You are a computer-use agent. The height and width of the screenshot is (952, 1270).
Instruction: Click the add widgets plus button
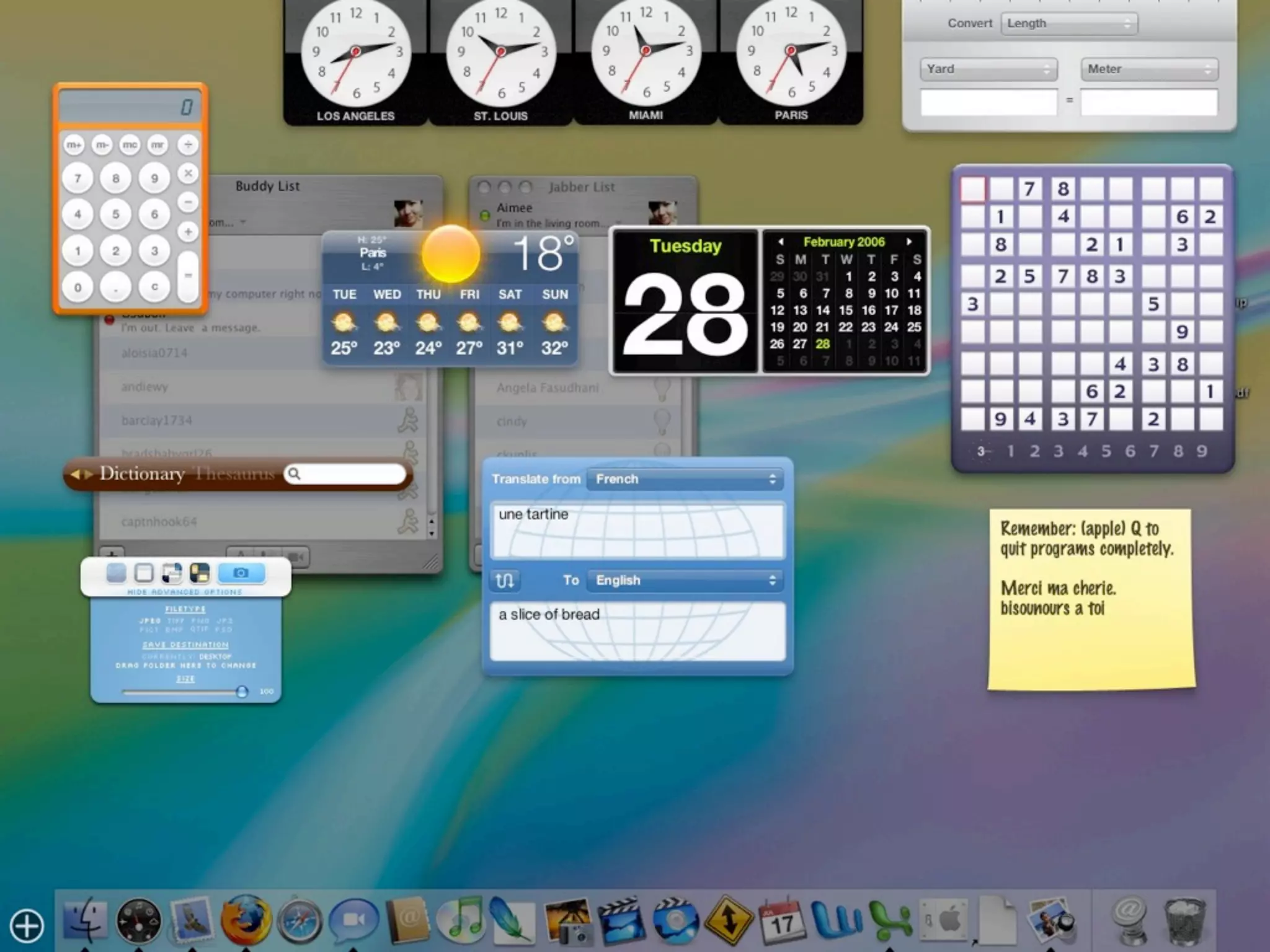(x=27, y=926)
